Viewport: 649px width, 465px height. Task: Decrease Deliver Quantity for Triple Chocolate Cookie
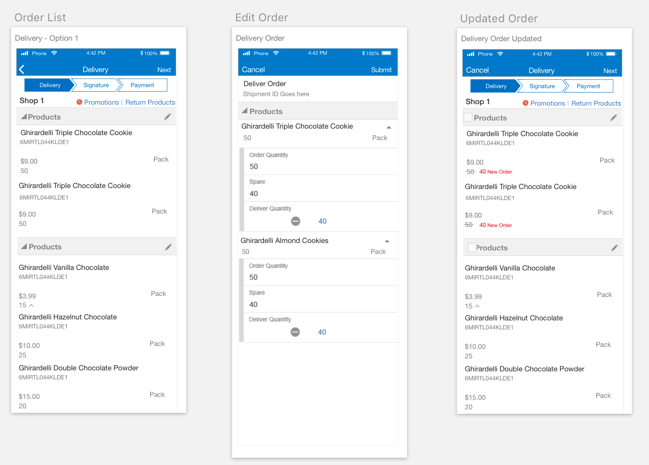[296, 221]
